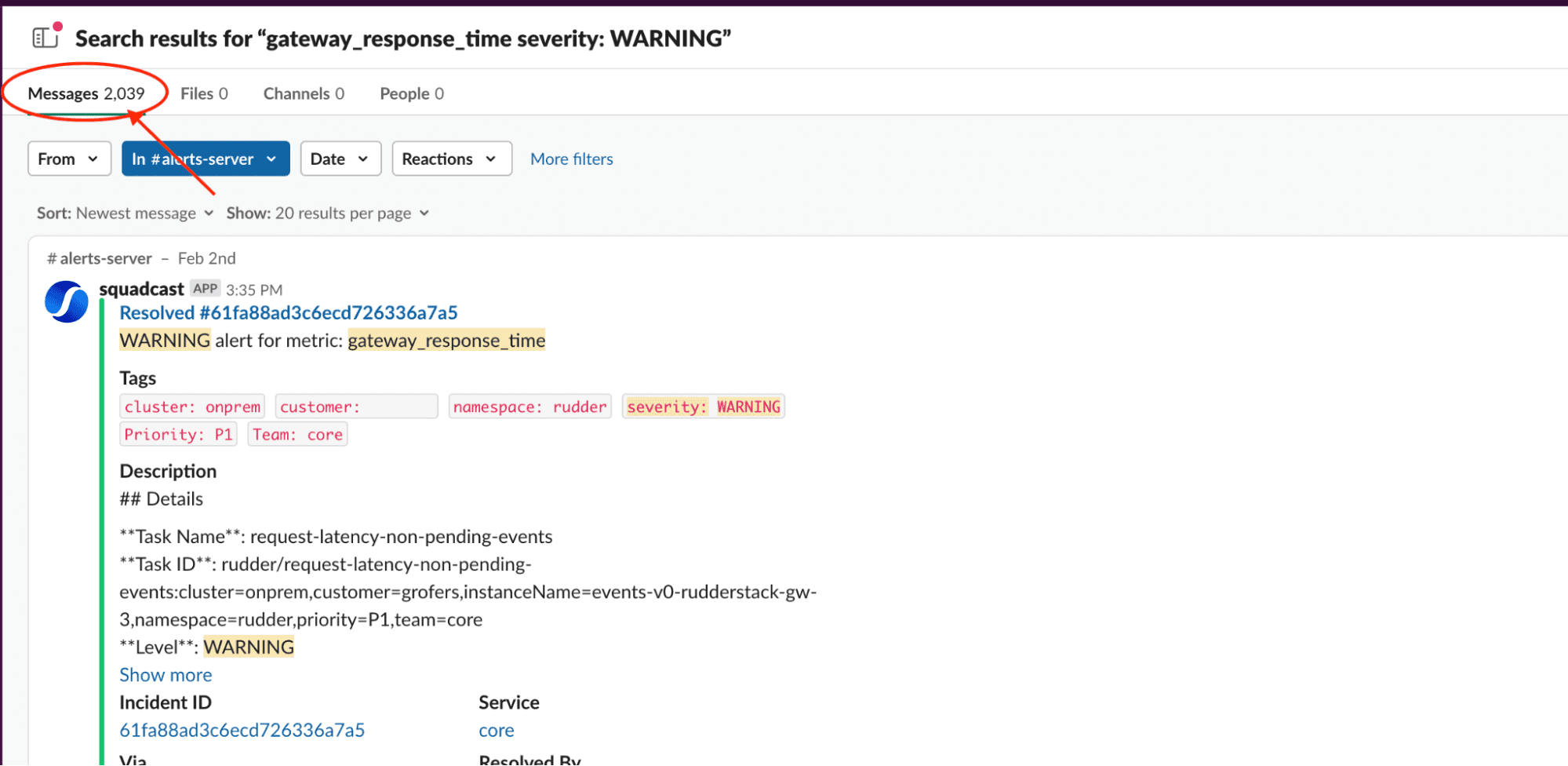Click the ## Details text
1568x766 pixels.
161,499
